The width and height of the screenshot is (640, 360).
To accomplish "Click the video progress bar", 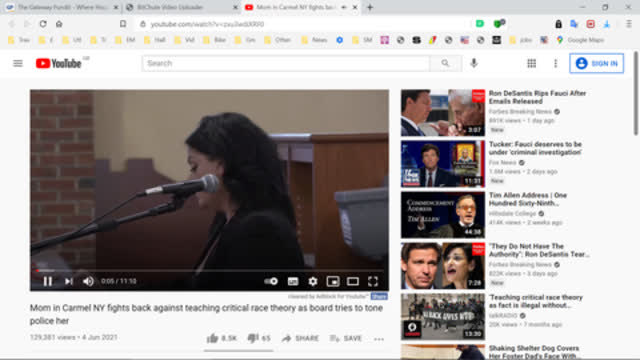I will click(209, 270).
